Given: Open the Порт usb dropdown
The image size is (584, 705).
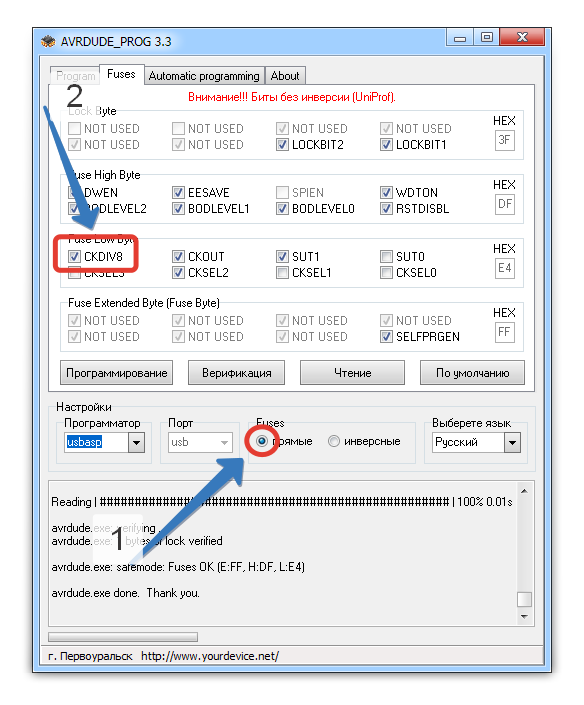Looking at the screenshot, I should pyautogui.click(x=201, y=442).
